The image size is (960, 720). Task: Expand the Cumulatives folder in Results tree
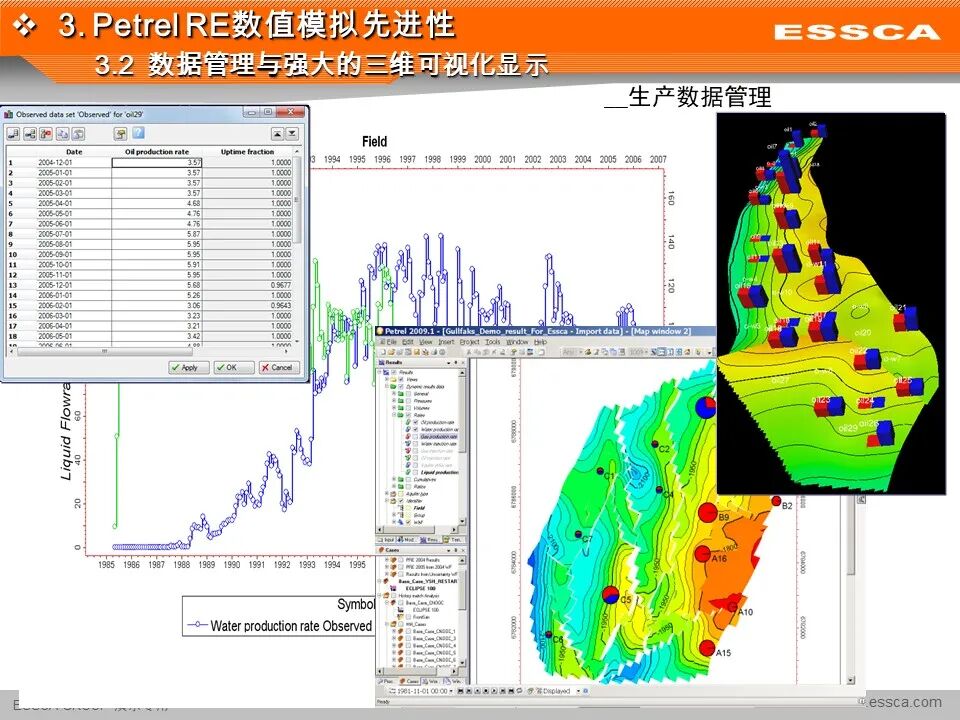(394, 479)
